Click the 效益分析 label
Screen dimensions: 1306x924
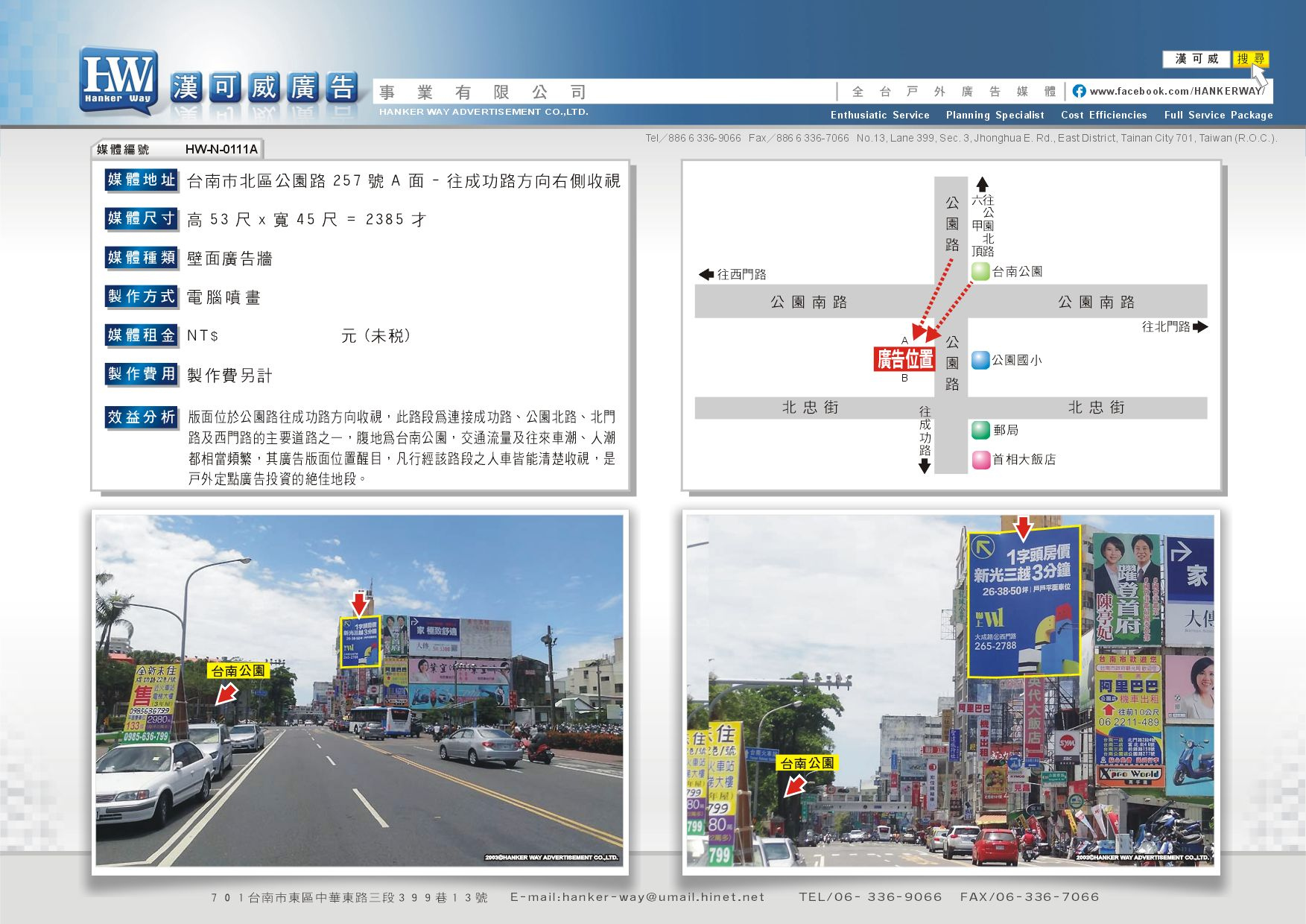[142, 417]
